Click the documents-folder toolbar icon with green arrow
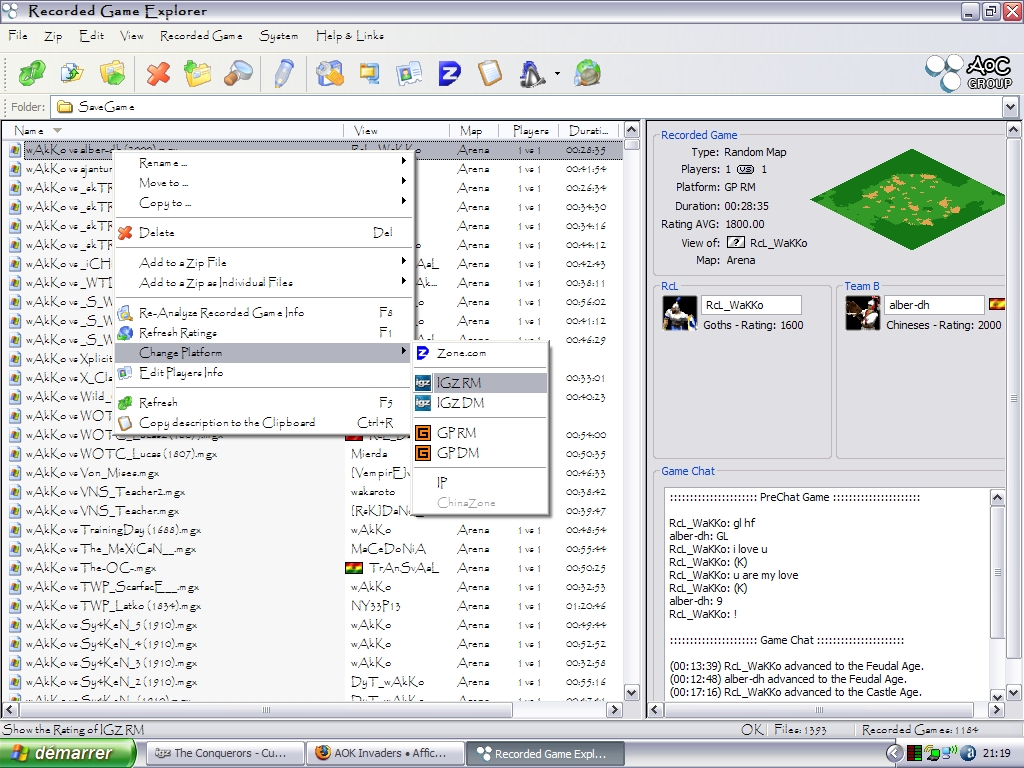 point(72,73)
